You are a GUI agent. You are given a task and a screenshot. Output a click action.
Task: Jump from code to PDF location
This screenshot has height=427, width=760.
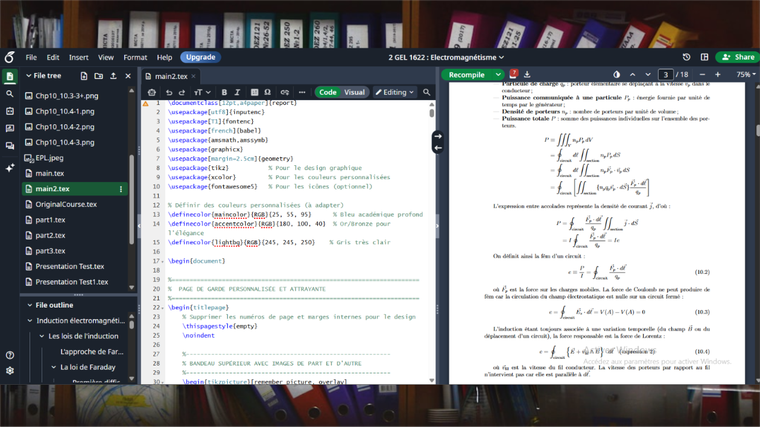438,136
